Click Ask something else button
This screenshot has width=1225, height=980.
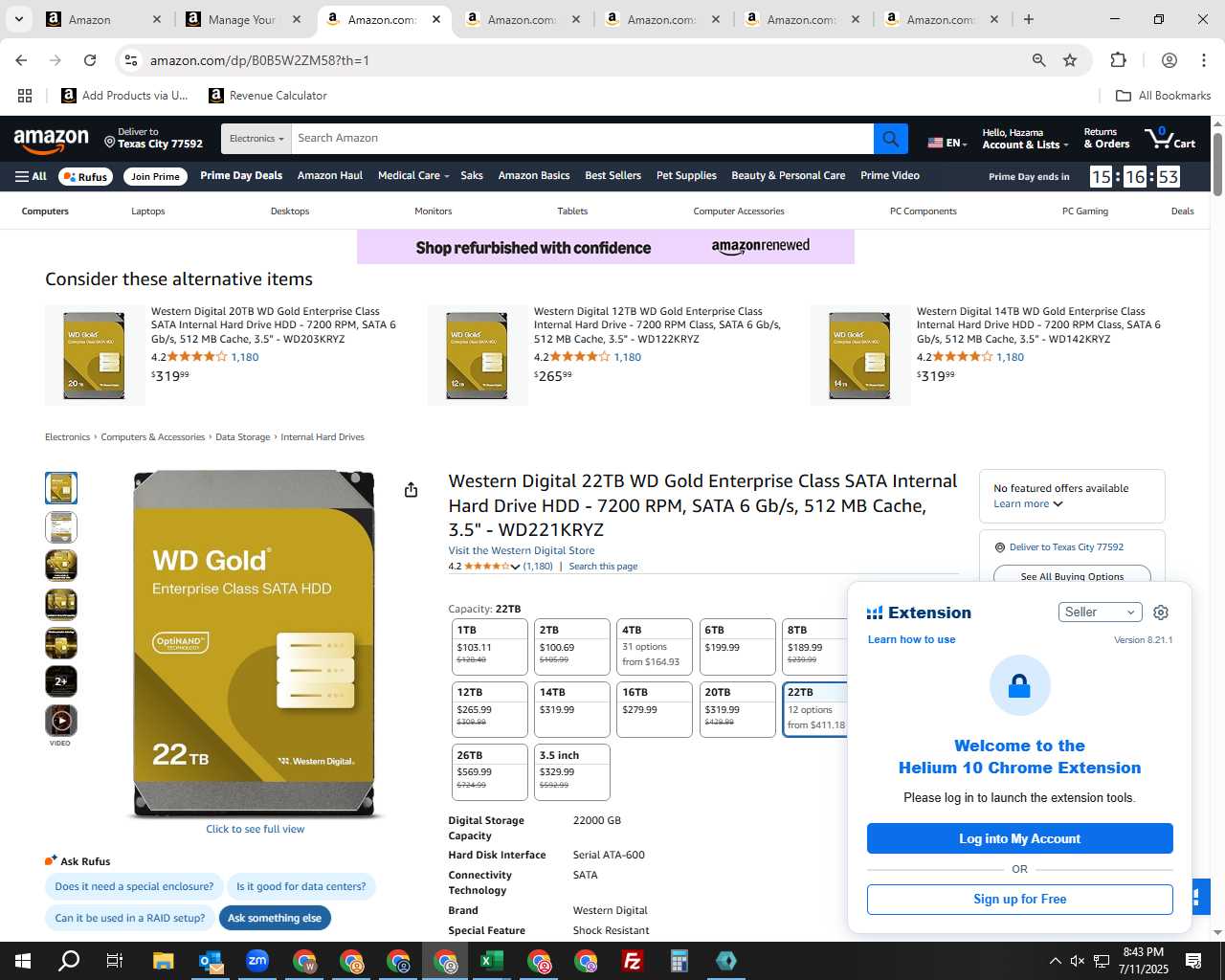[x=275, y=918]
